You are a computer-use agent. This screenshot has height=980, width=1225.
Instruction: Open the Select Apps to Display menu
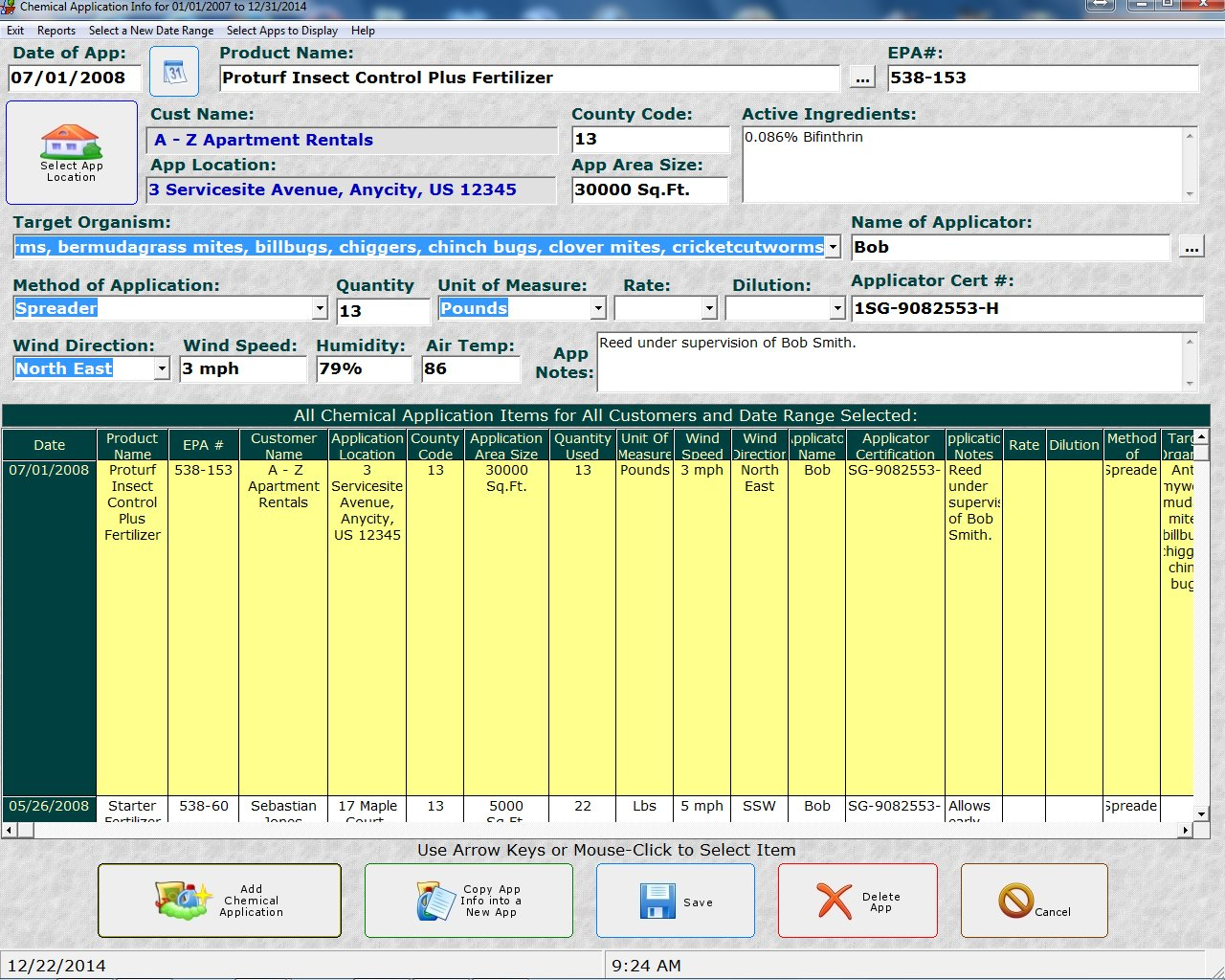[280, 30]
